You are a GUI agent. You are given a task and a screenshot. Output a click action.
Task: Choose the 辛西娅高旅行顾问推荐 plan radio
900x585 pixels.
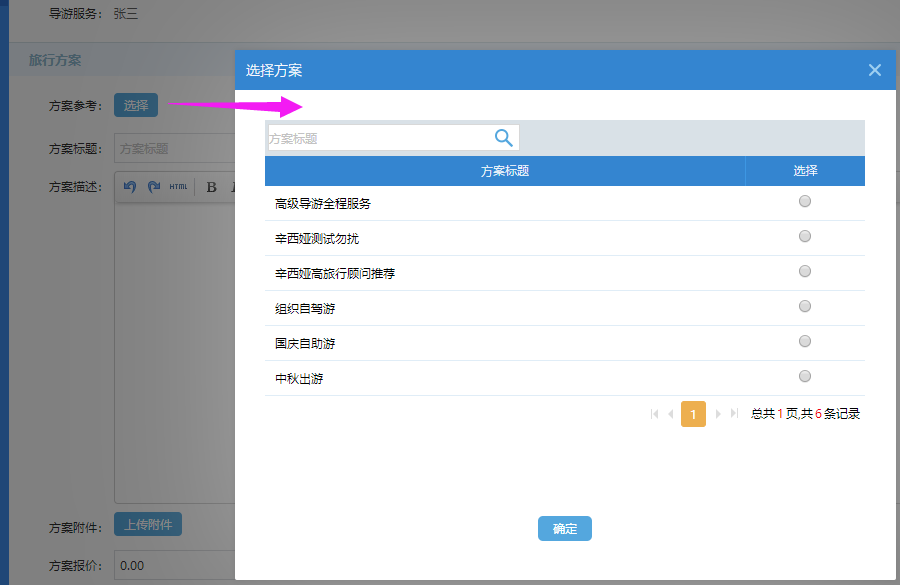[805, 272]
